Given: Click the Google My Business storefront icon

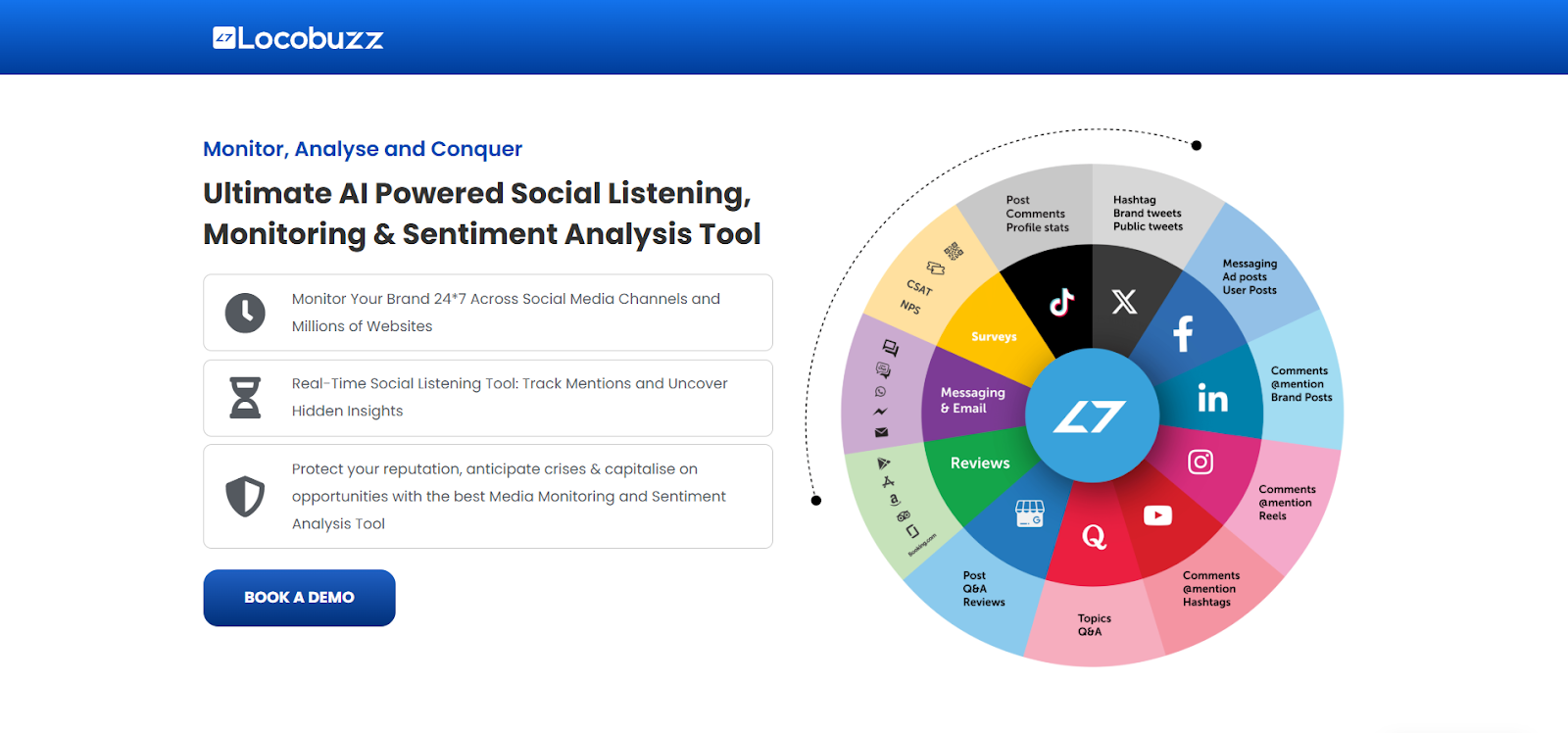Looking at the screenshot, I should click(1029, 513).
